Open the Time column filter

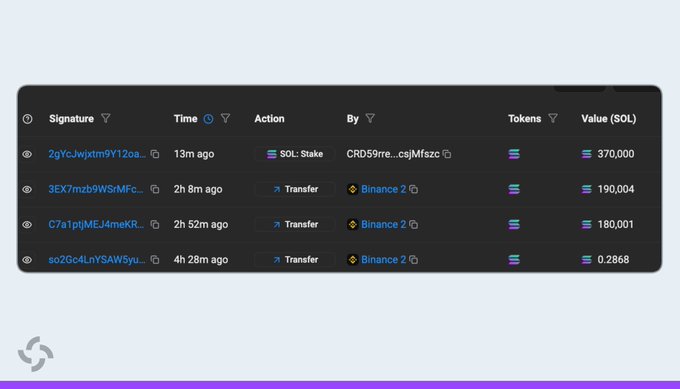(226, 118)
